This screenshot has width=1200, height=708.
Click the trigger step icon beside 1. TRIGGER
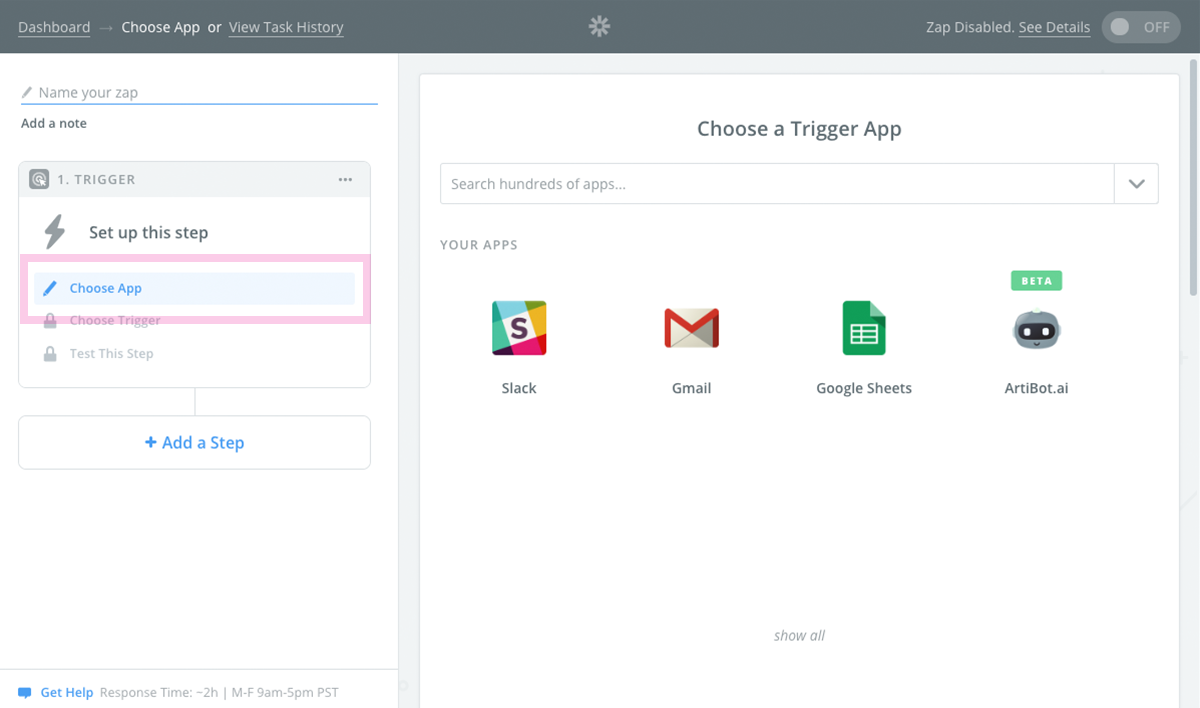click(x=39, y=180)
